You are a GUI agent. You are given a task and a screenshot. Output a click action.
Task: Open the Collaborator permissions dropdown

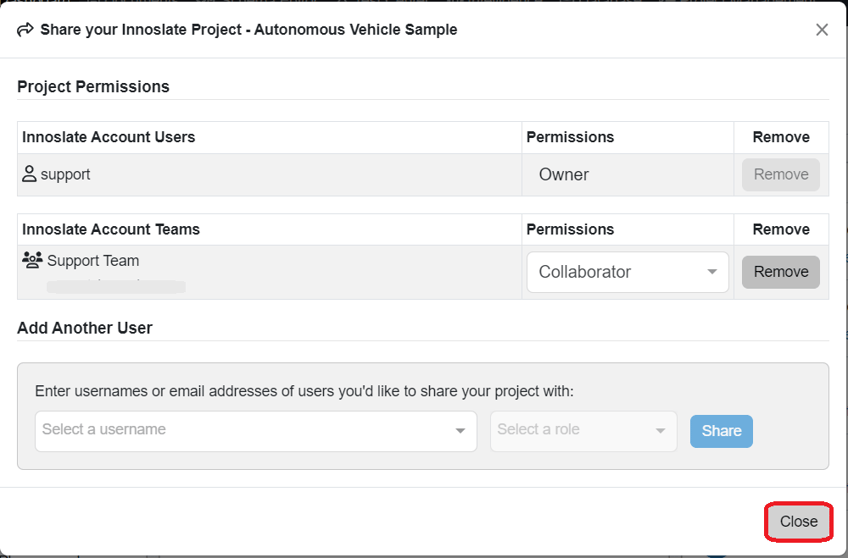(627, 272)
